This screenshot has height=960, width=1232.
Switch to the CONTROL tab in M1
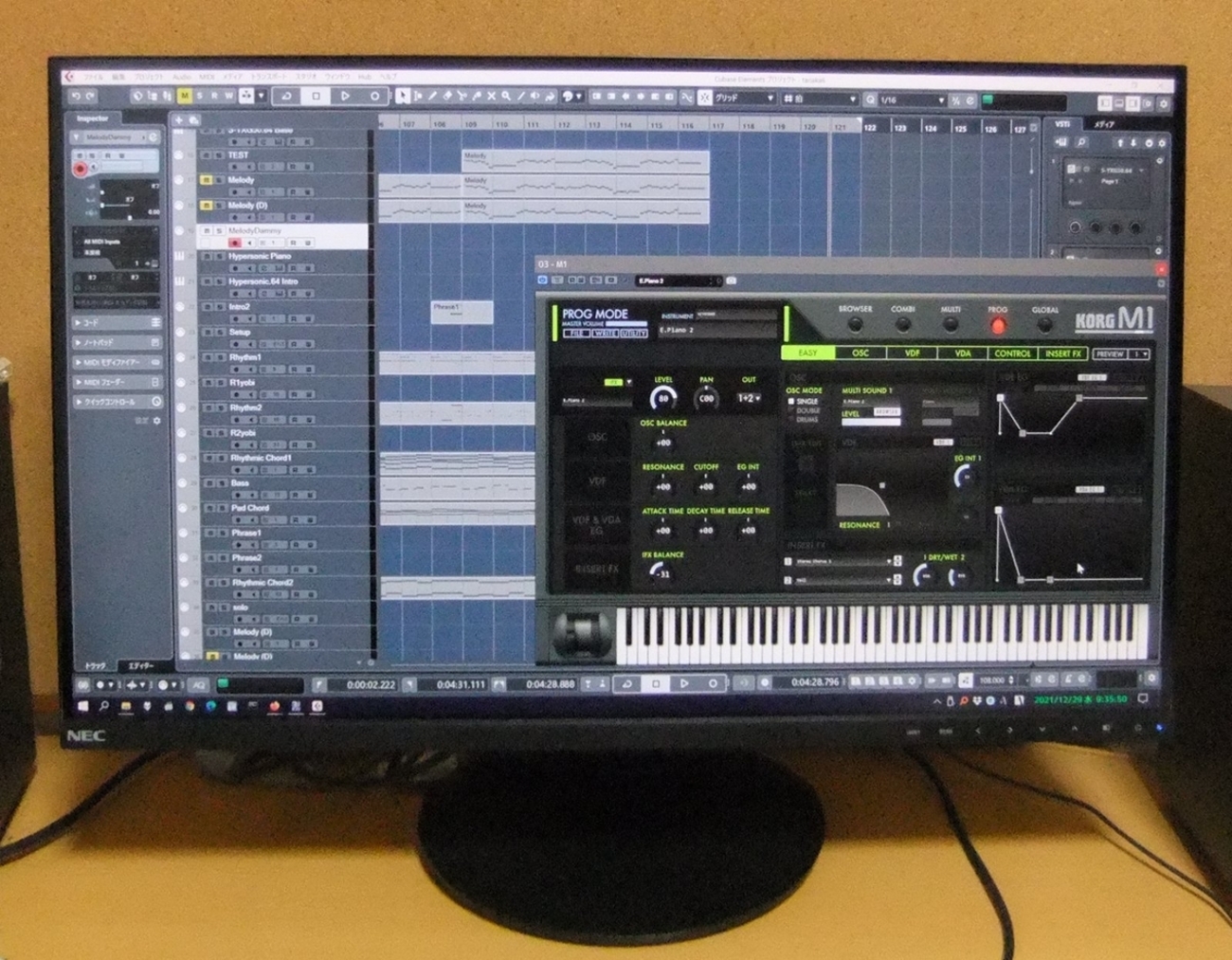pos(1012,353)
